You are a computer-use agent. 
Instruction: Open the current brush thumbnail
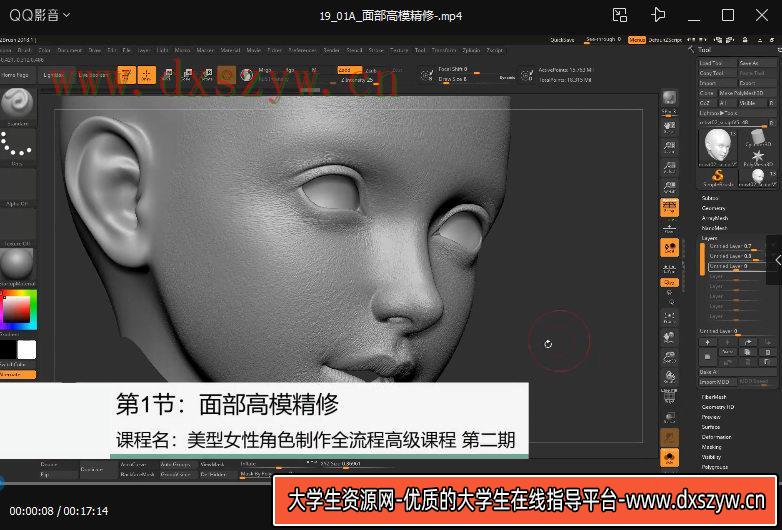click(17, 107)
